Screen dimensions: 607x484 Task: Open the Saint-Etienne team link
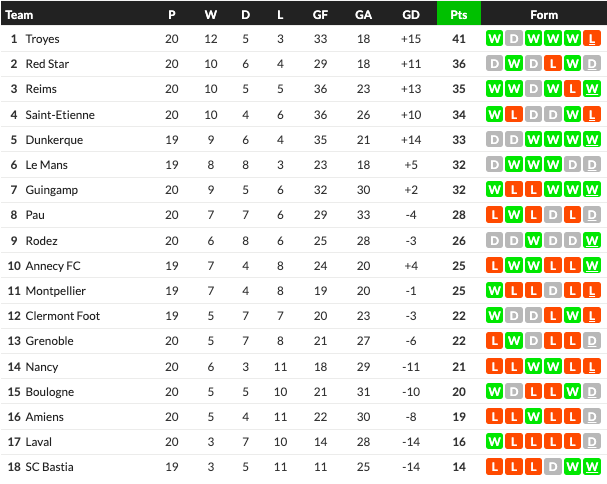pyautogui.click(x=58, y=115)
